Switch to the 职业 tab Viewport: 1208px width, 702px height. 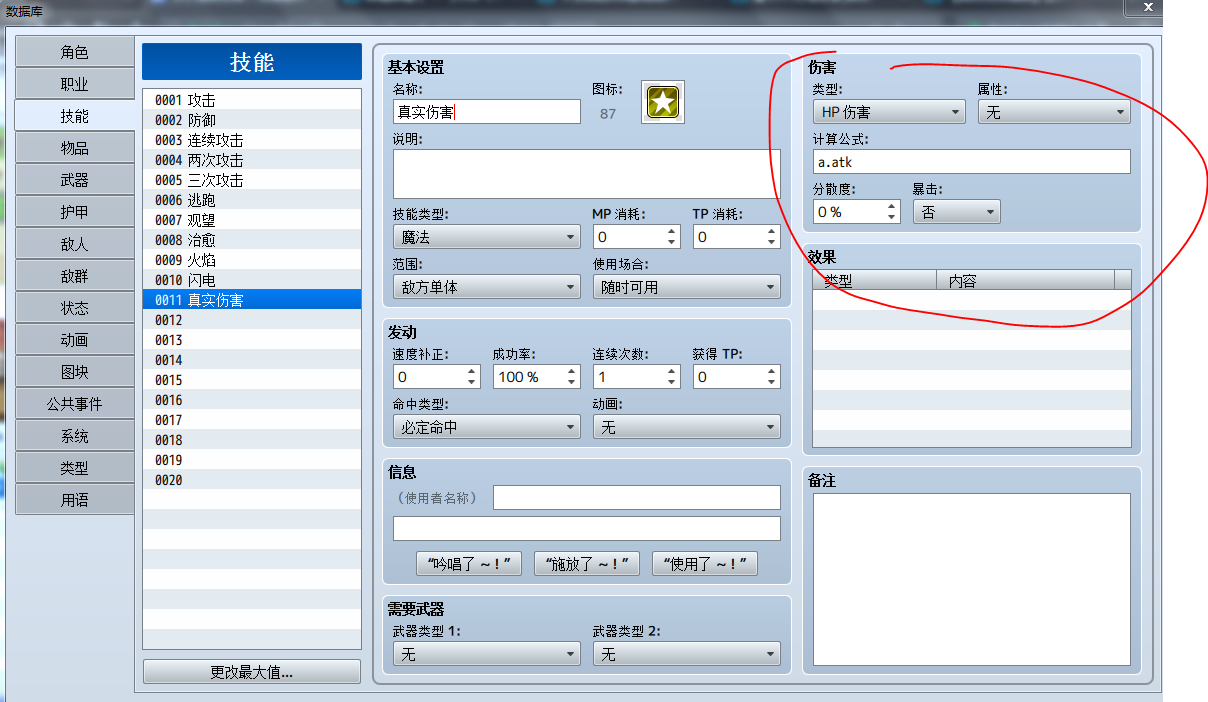(74, 84)
